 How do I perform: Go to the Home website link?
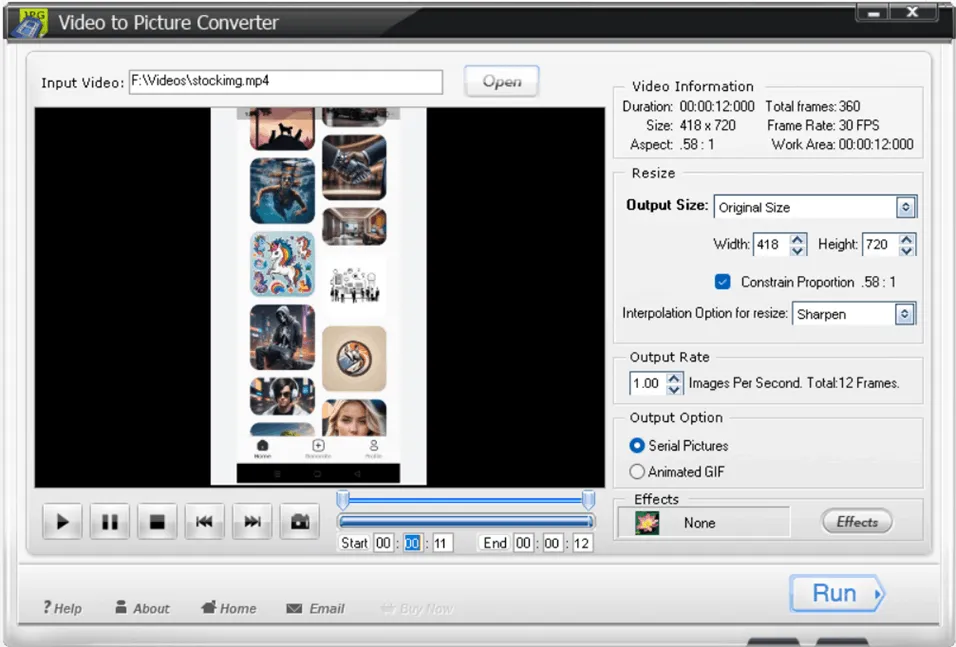(x=228, y=608)
